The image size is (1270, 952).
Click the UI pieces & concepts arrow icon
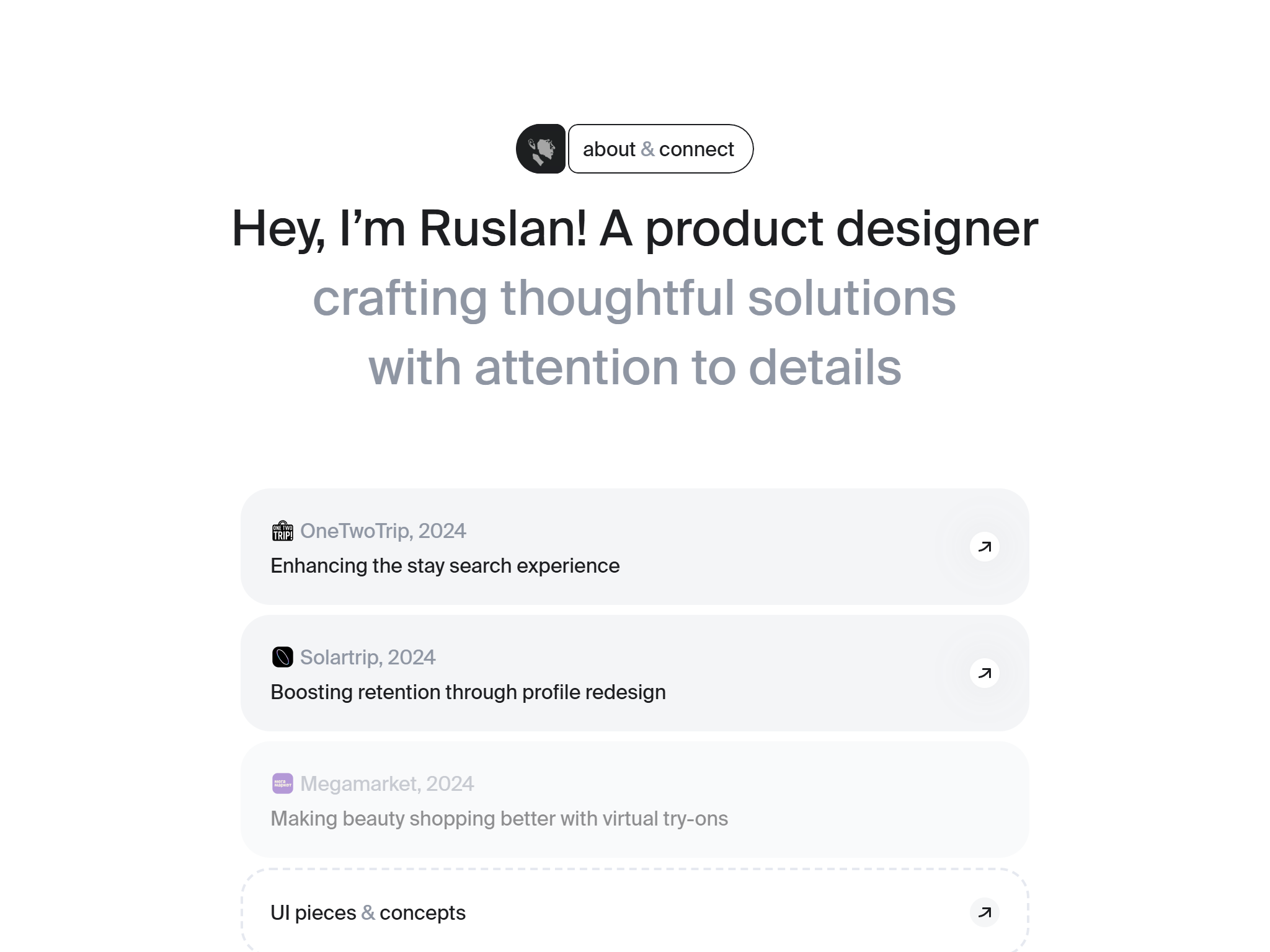tap(985, 912)
